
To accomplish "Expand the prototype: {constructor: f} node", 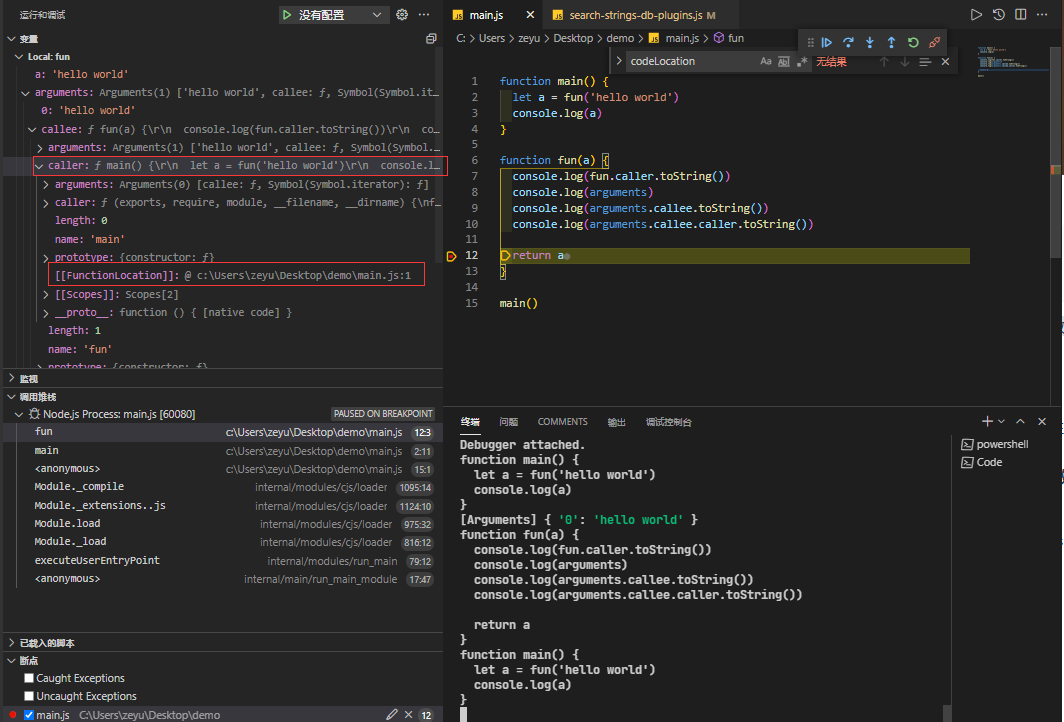I will tap(47, 258).
